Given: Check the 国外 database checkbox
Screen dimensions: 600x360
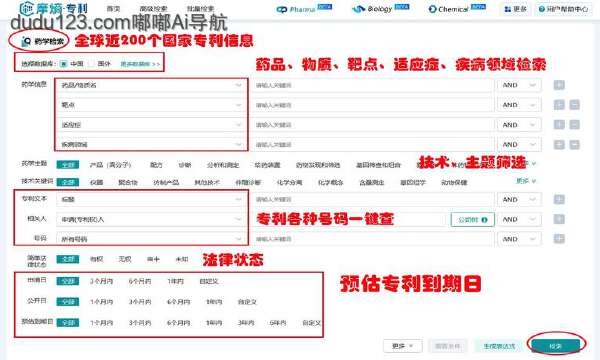Looking at the screenshot, I should click(91, 64).
